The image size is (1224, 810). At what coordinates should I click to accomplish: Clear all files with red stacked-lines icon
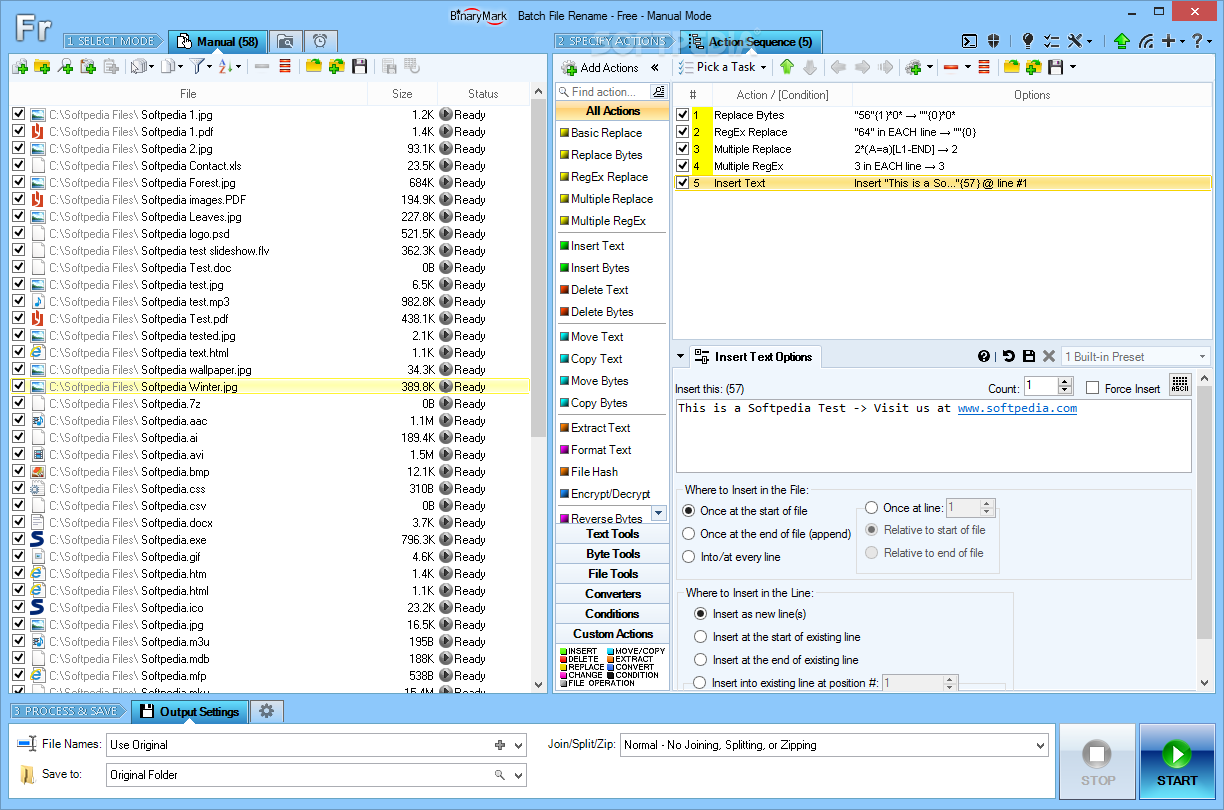[x=285, y=67]
